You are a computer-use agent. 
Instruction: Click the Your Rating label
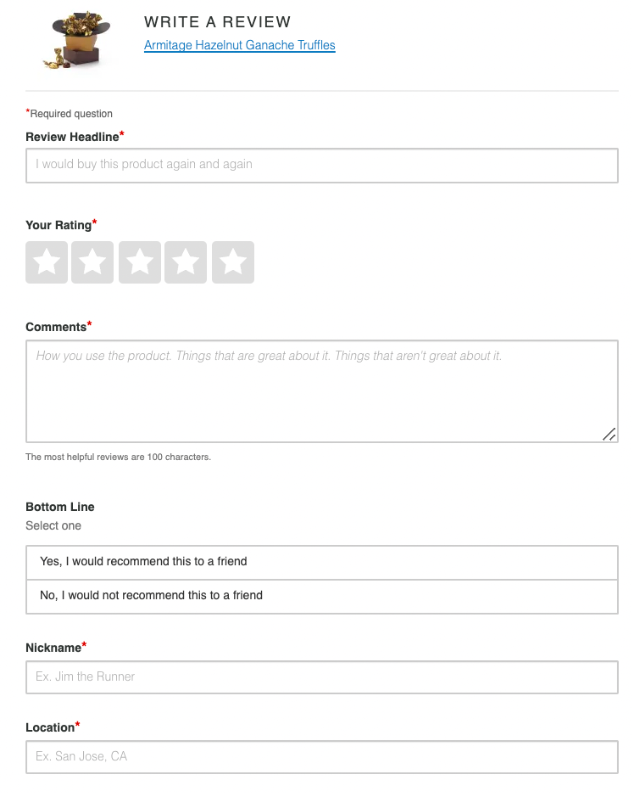coord(61,225)
